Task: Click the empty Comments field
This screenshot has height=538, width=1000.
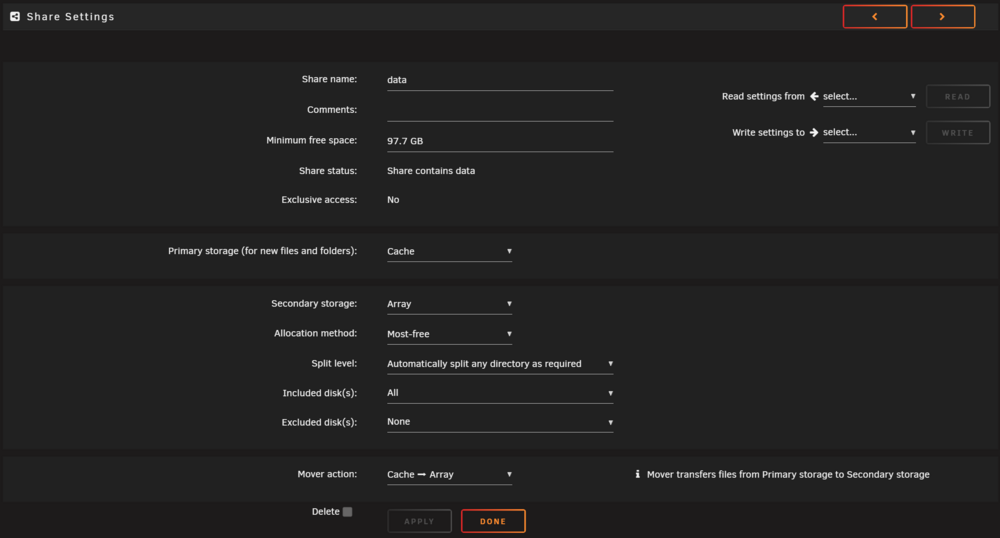Action: (500, 111)
